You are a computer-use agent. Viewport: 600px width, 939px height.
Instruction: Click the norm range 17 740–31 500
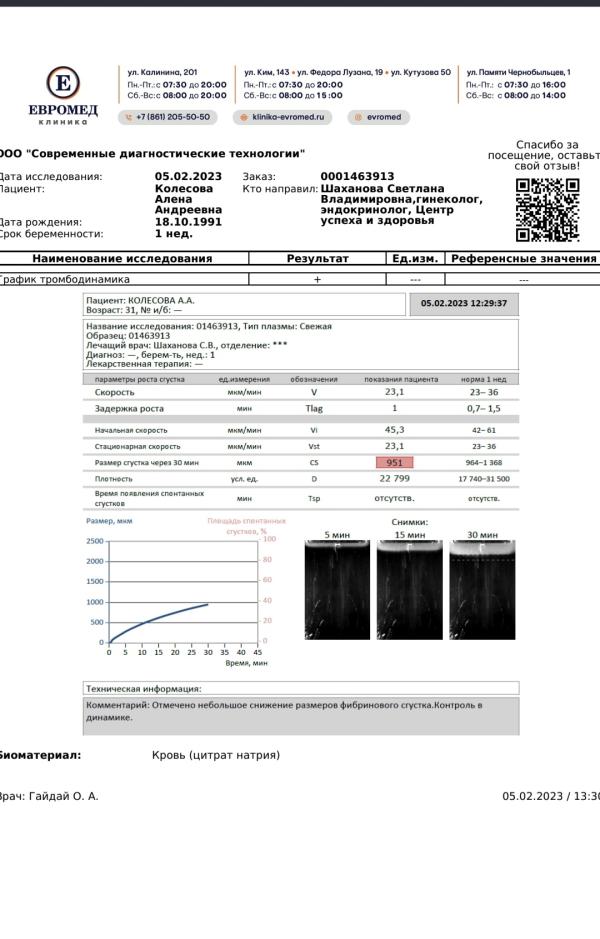coord(484,479)
